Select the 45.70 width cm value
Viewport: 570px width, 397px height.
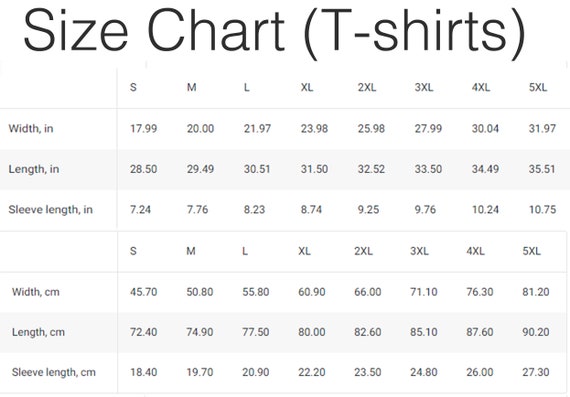(x=144, y=292)
